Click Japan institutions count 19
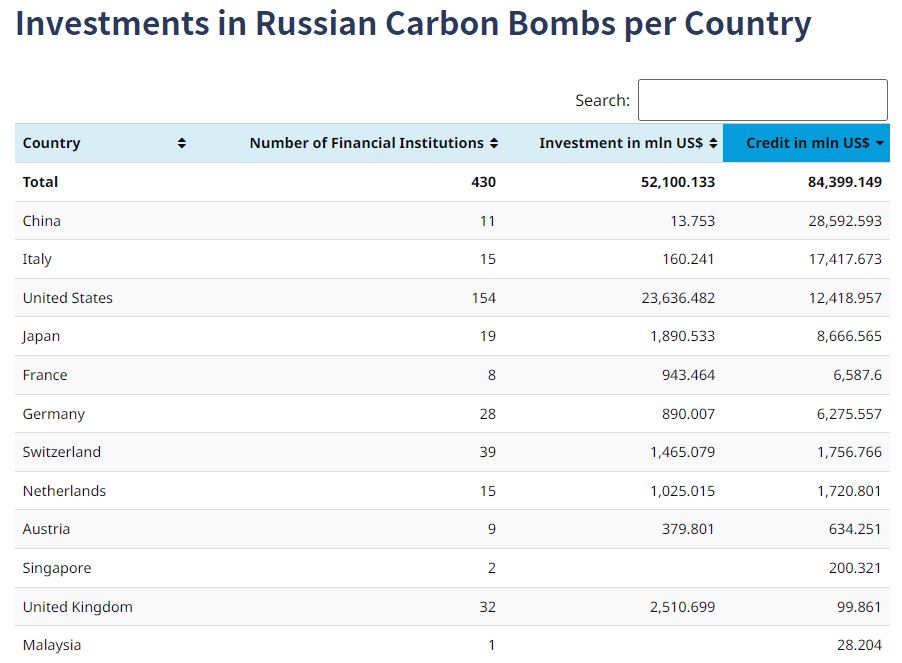The height and width of the screenshot is (663, 902). [488, 336]
